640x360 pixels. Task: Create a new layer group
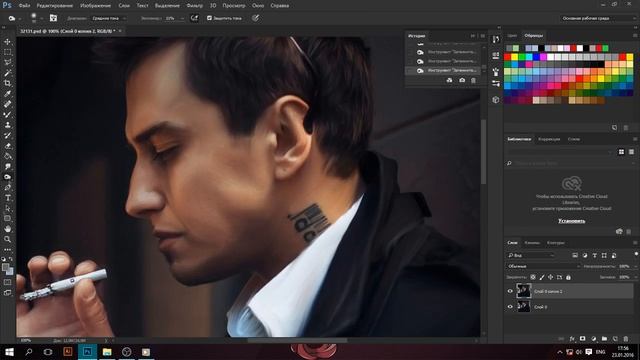pos(604,339)
